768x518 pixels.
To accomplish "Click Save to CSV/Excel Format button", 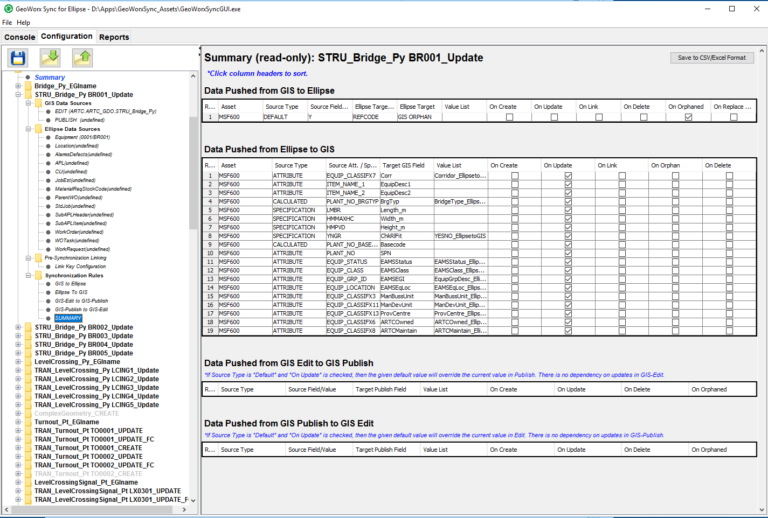I will click(x=711, y=58).
